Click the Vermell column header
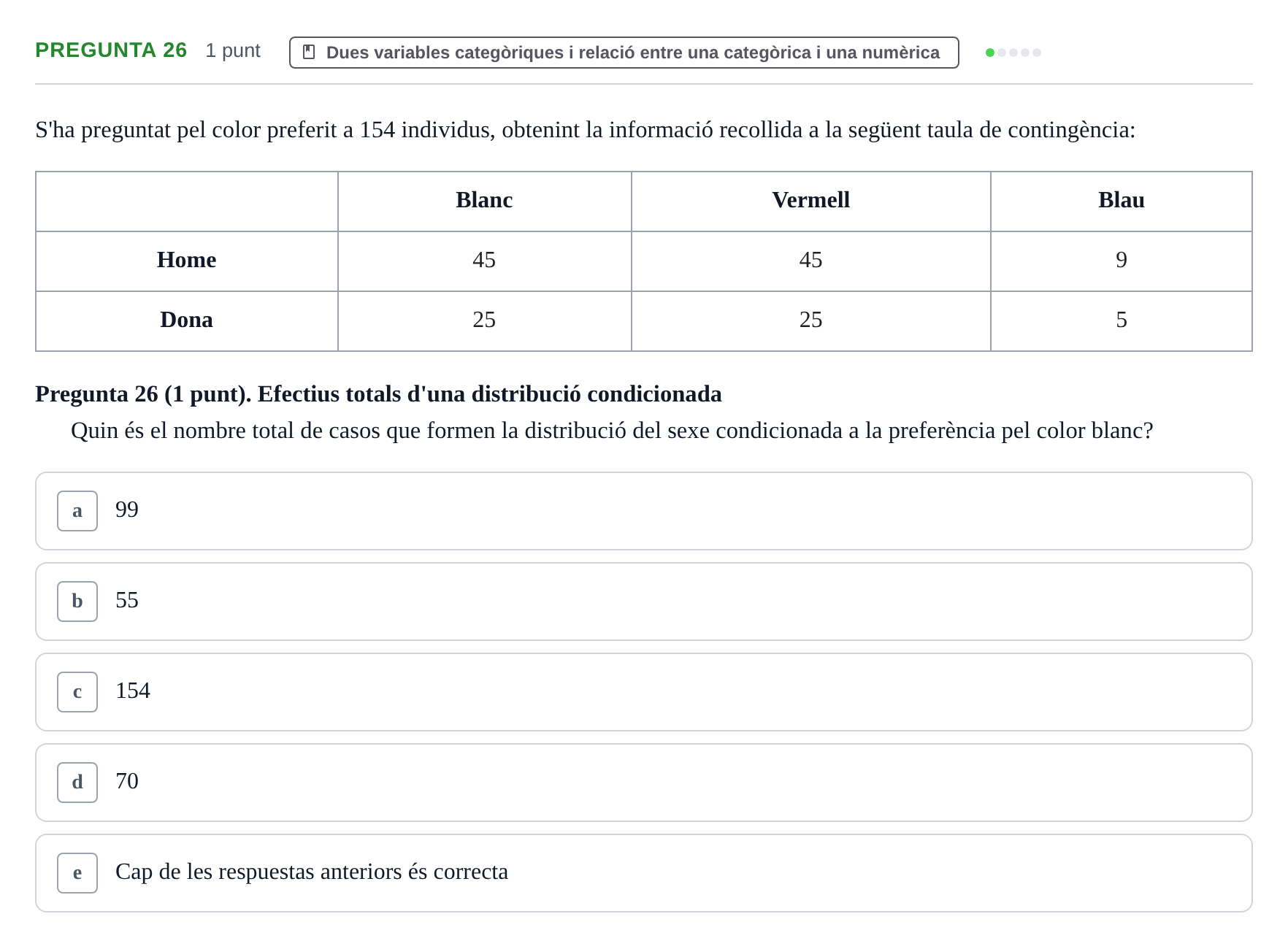 point(810,201)
